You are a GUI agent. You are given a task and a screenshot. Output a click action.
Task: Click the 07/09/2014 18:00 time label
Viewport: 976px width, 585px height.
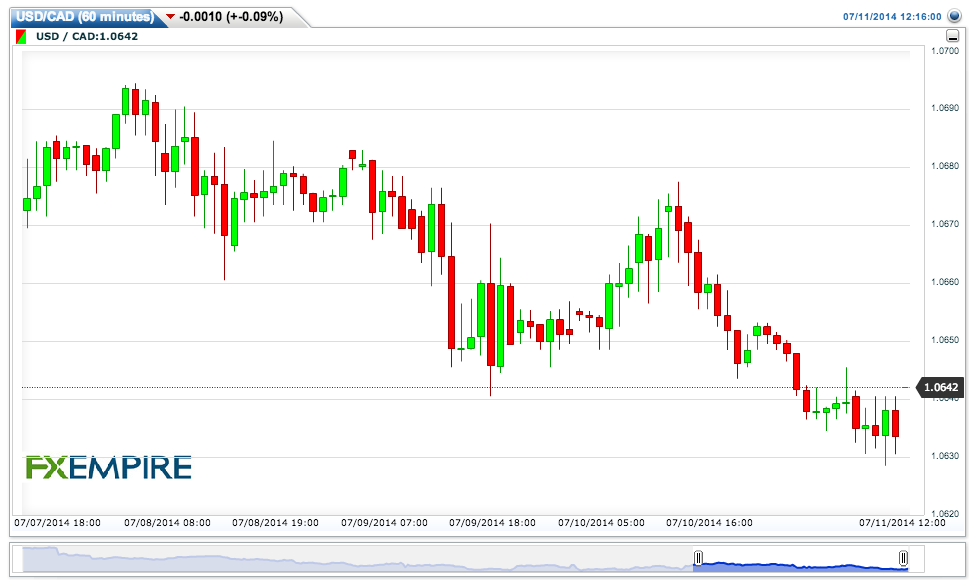click(492, 523)
